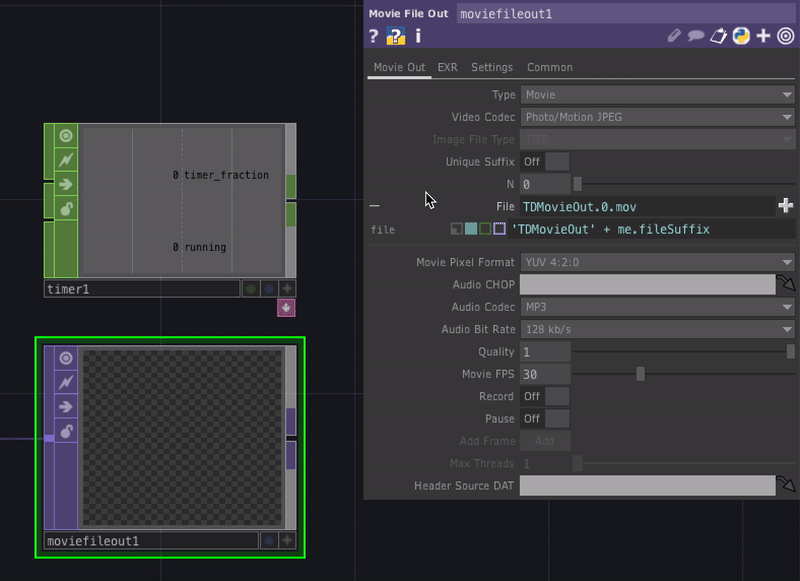Screen dimensions: 800x581
Task: Toggle Unique Suffix switch
Action: click(x=545, y=162)
